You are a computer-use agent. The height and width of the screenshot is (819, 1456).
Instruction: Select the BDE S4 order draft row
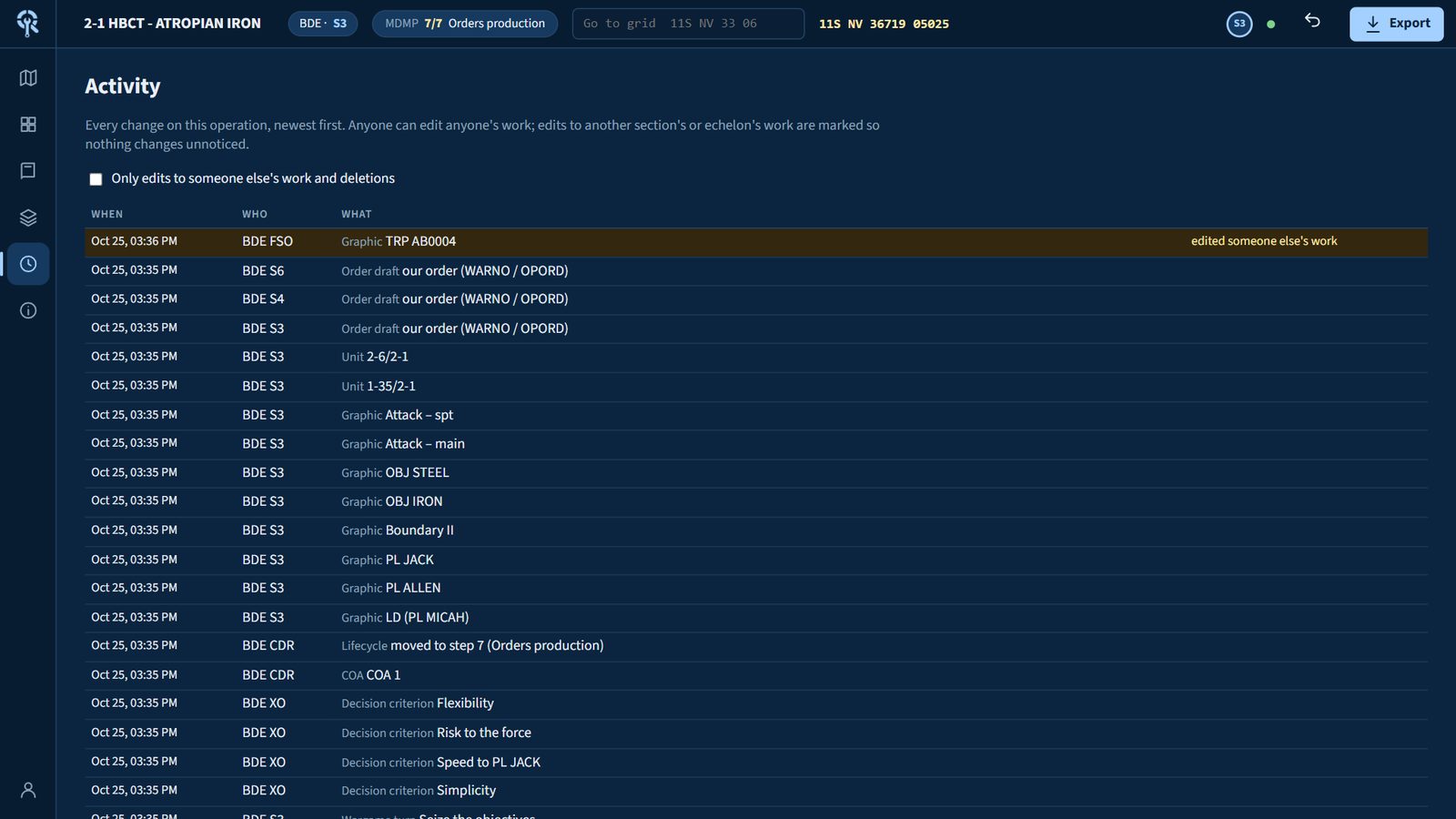pyautogui.click(x=756, y=299)
